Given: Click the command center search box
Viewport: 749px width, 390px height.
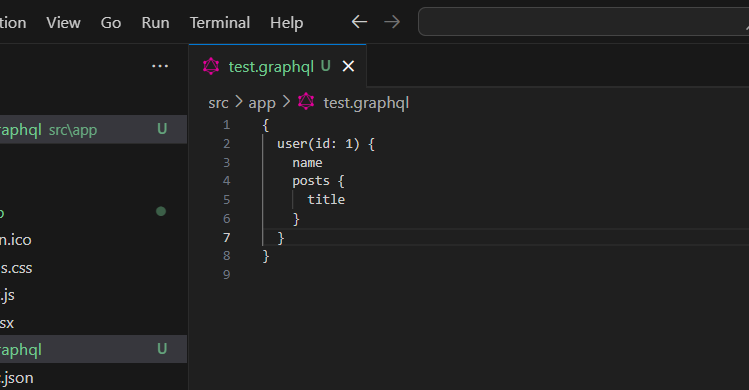Looking at the screenshot, I should pyautogui.click(x=583, y=22).
